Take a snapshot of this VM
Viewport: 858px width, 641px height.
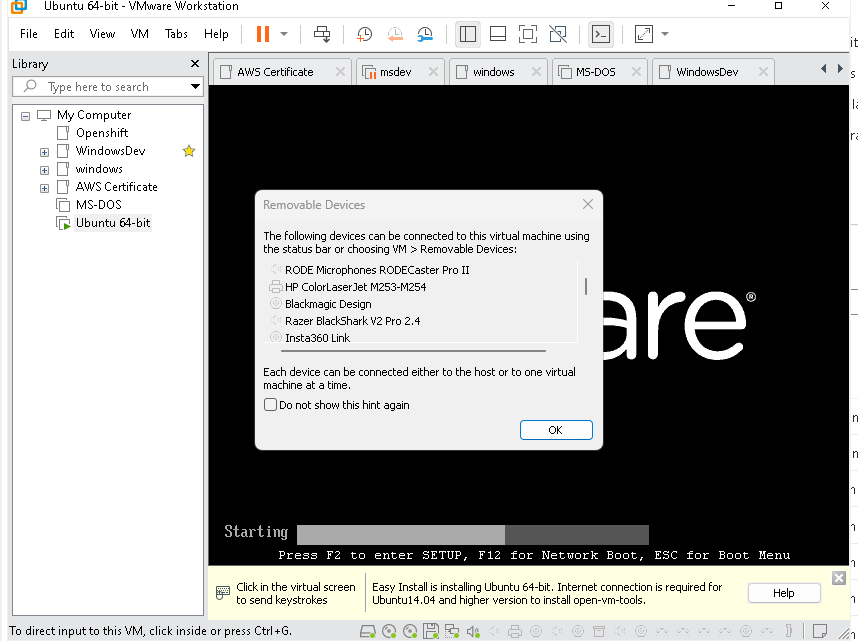click(x=364, y=34)
